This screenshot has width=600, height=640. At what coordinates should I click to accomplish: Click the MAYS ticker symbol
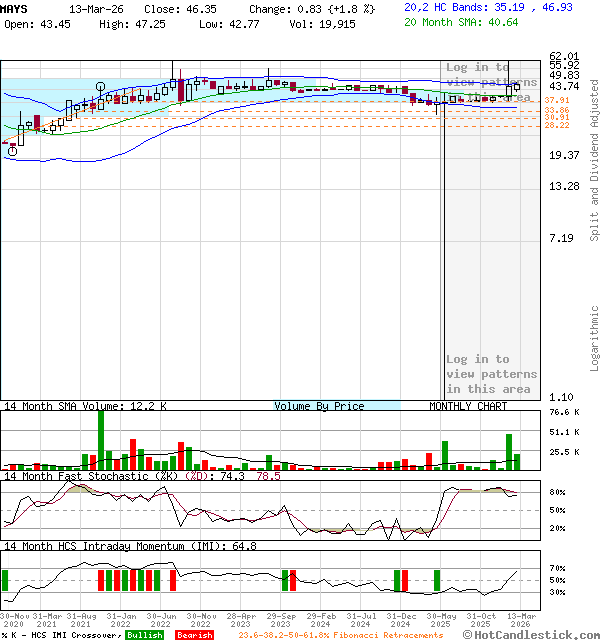pos(15,8)
